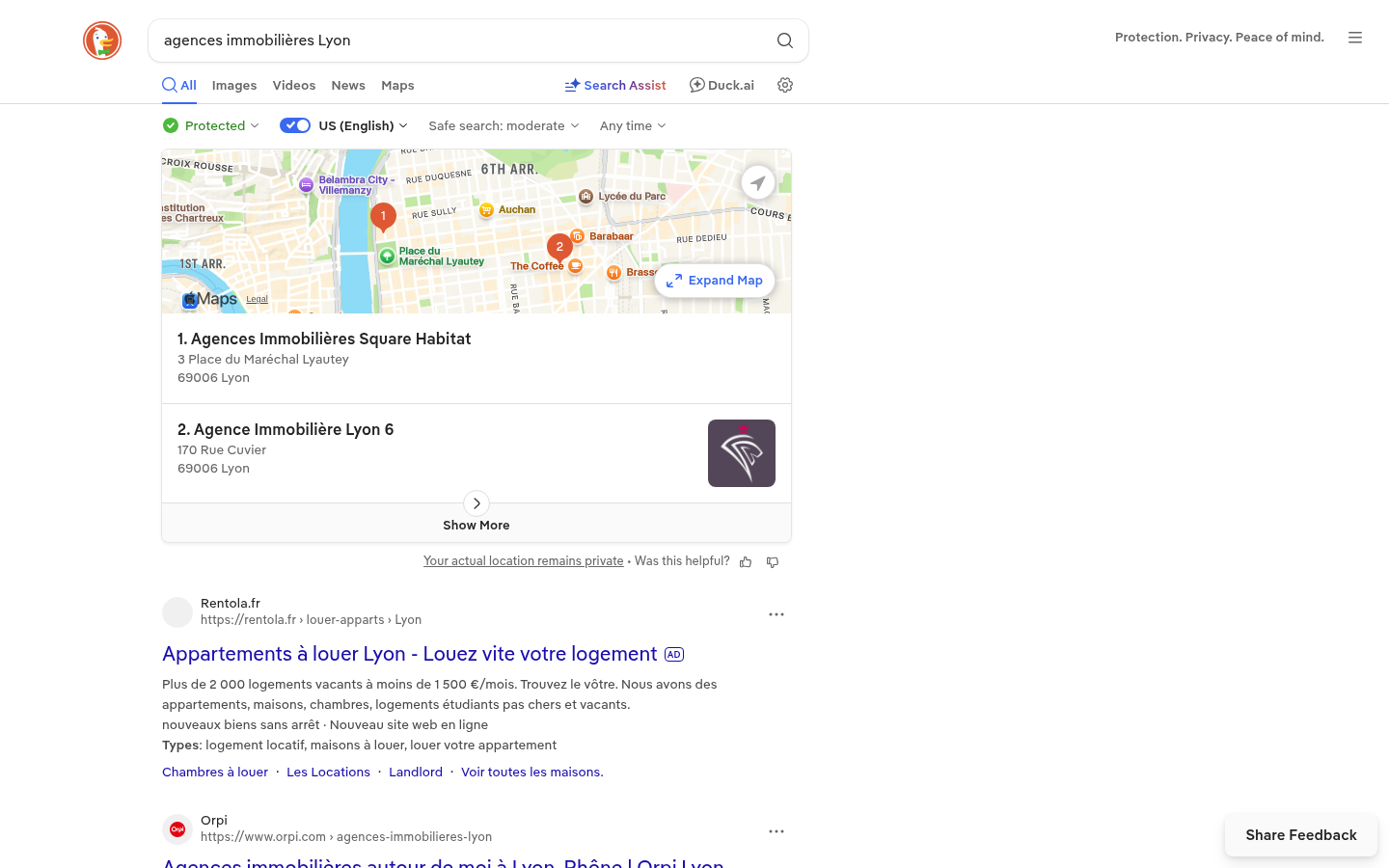Click the Lycée du Parc marker
1389x868 pixels.
pyautogui.click(x=586, y=197)
